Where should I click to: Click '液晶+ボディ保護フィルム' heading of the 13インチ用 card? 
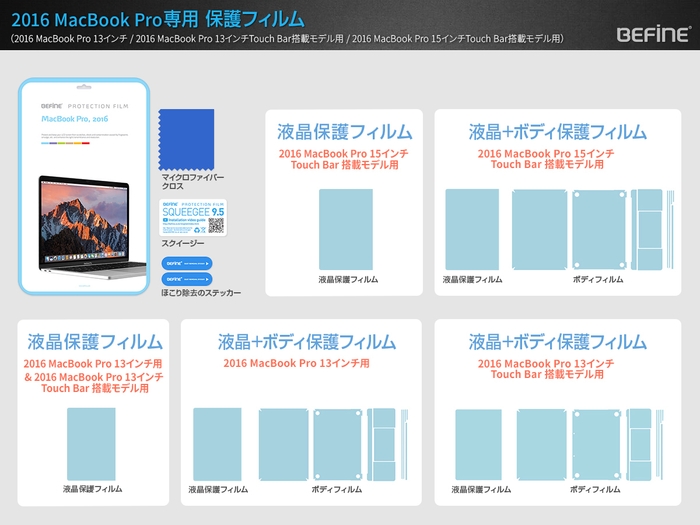307,342
